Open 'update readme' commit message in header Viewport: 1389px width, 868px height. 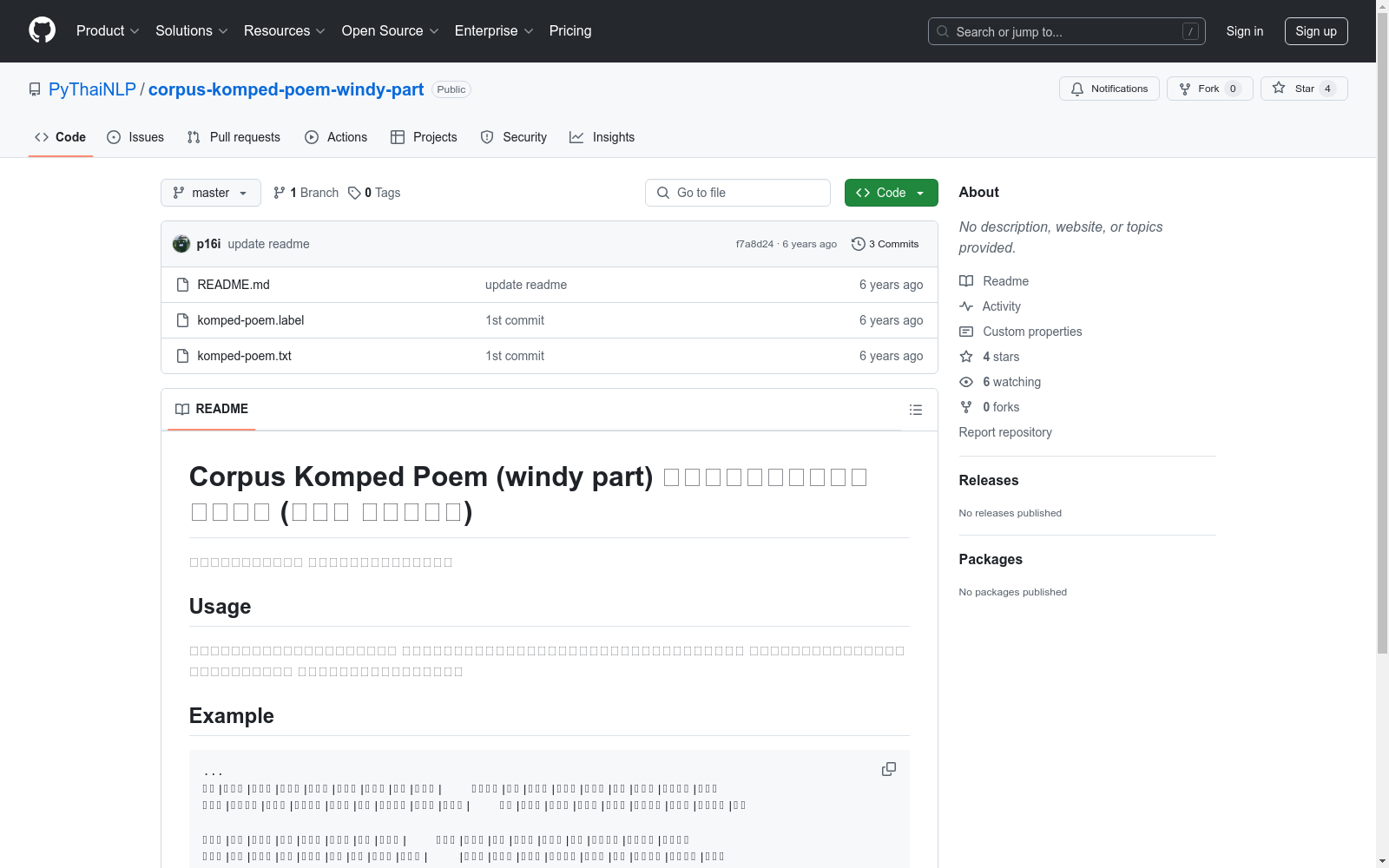point(269,244)
